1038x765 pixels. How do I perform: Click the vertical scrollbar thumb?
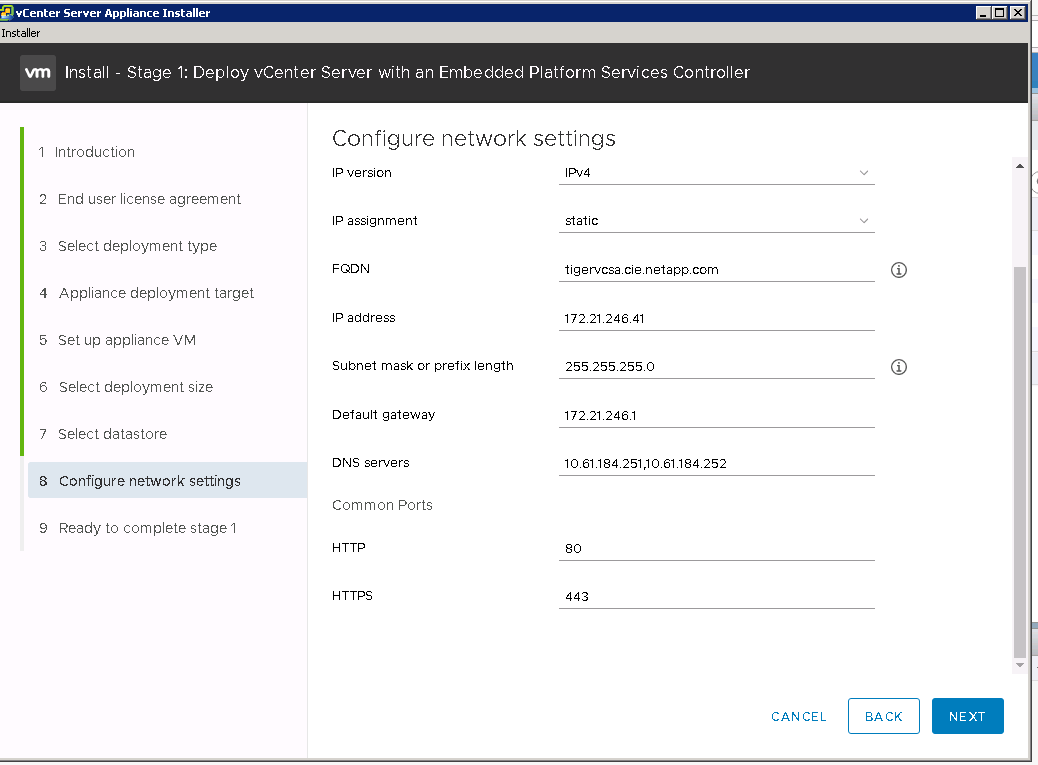(x=1019, y=460)
